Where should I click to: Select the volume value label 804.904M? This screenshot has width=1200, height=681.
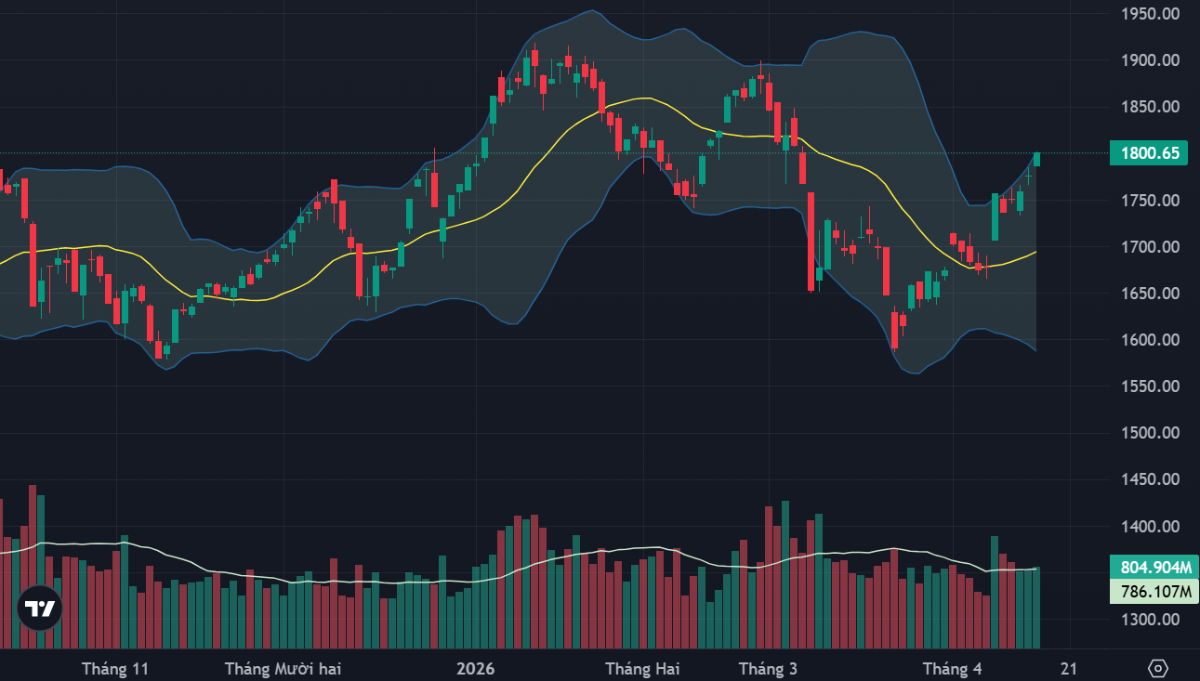tap(1153, 567)
